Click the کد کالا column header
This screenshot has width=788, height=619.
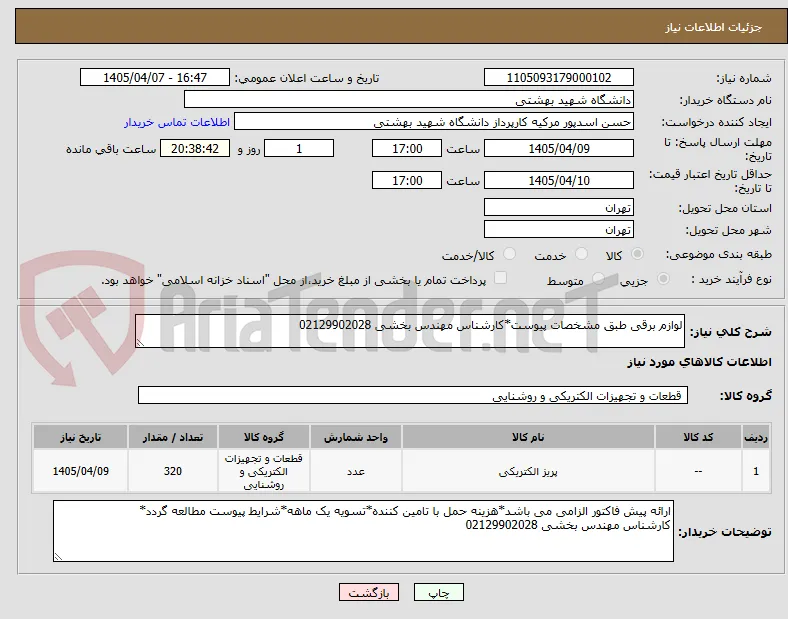[x=698, y=437]
